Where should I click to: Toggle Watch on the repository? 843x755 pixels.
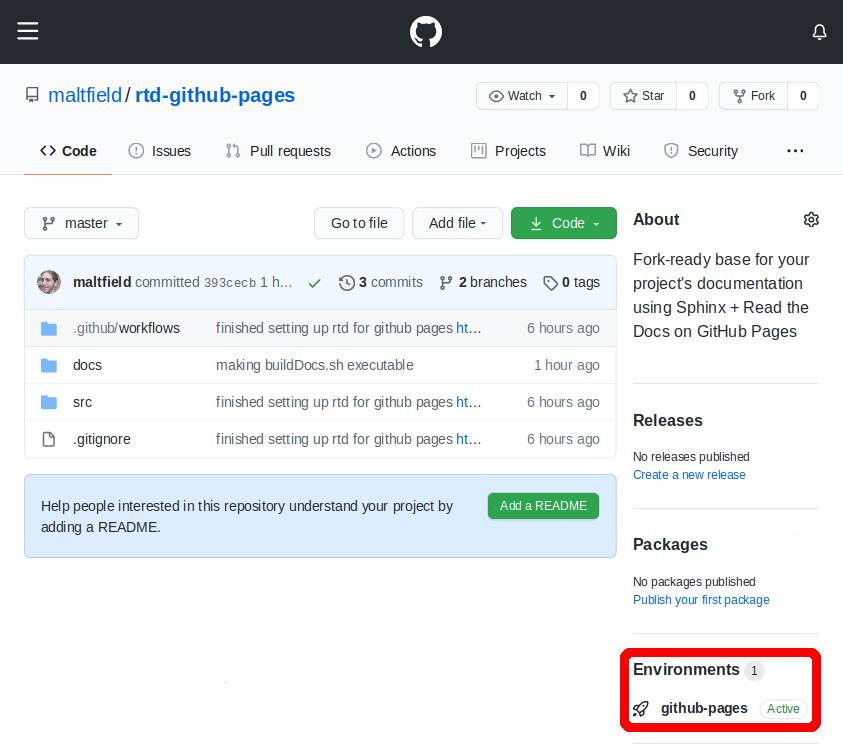pos(522,96)
